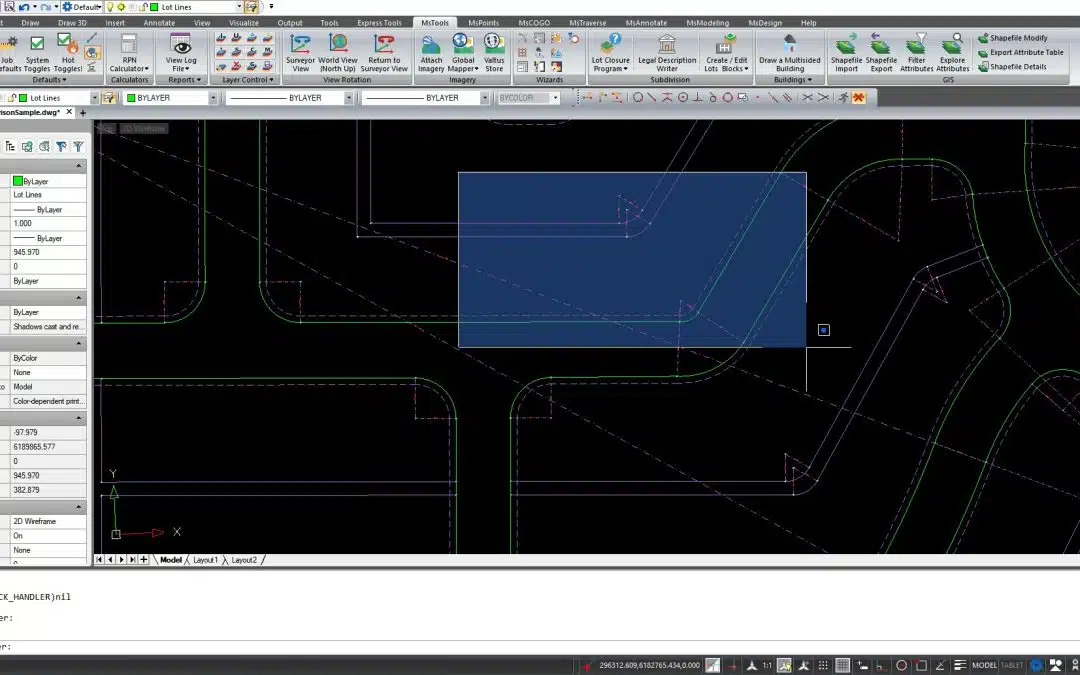The width and height of the screenshot is (1080, 675).
Task: Switch to the MsPoints ribbon tab
Action: click(483, 22)
